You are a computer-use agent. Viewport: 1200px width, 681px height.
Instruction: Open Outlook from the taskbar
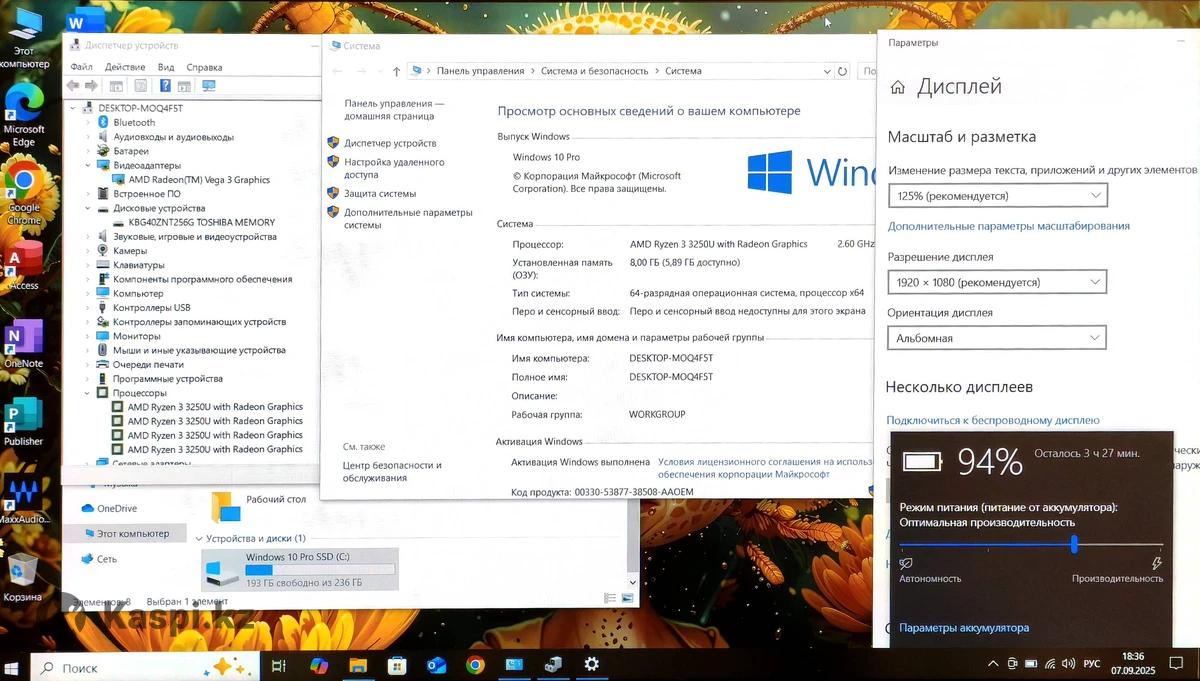click(436, 665)
